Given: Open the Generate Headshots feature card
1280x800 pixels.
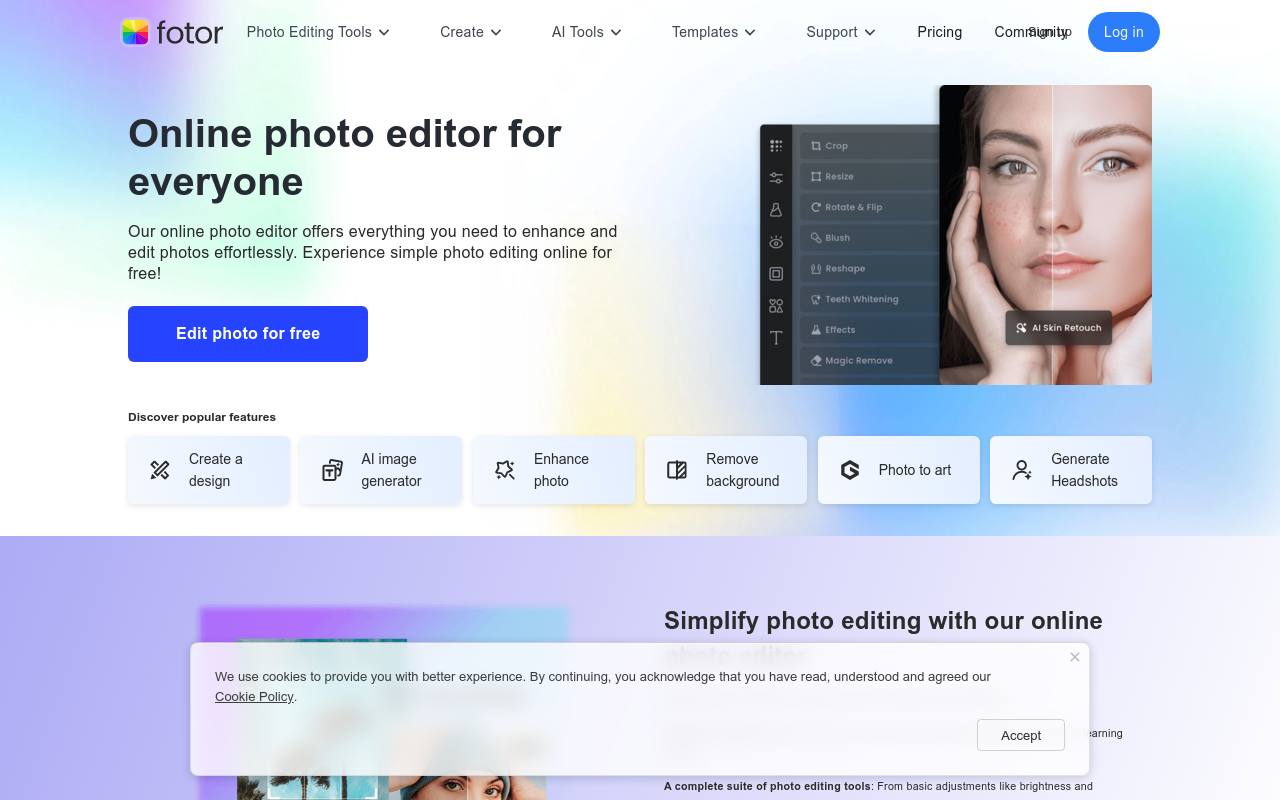Looking at the screenshot, I should pyautogui.click(x=1071, y=470).
